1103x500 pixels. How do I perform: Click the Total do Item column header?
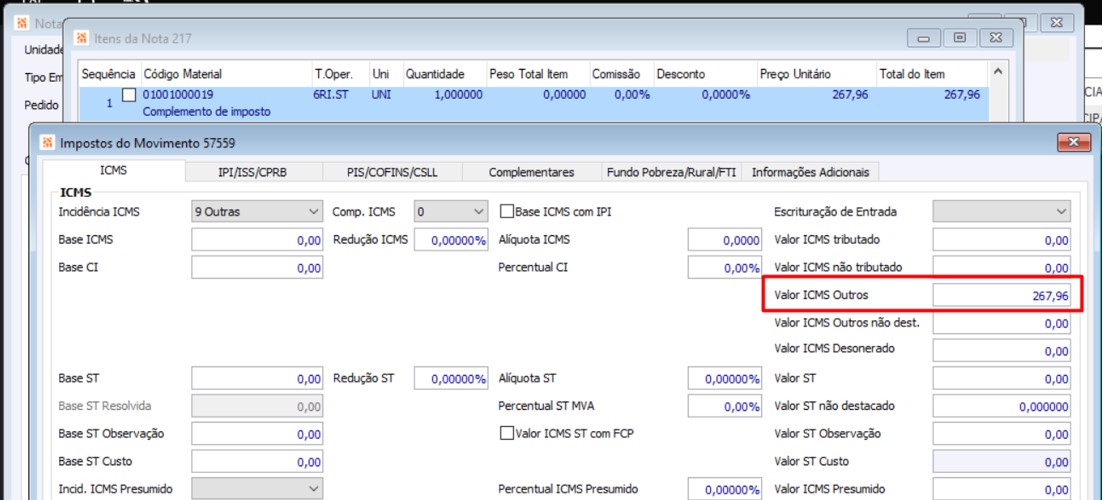[x=932, y=74]
